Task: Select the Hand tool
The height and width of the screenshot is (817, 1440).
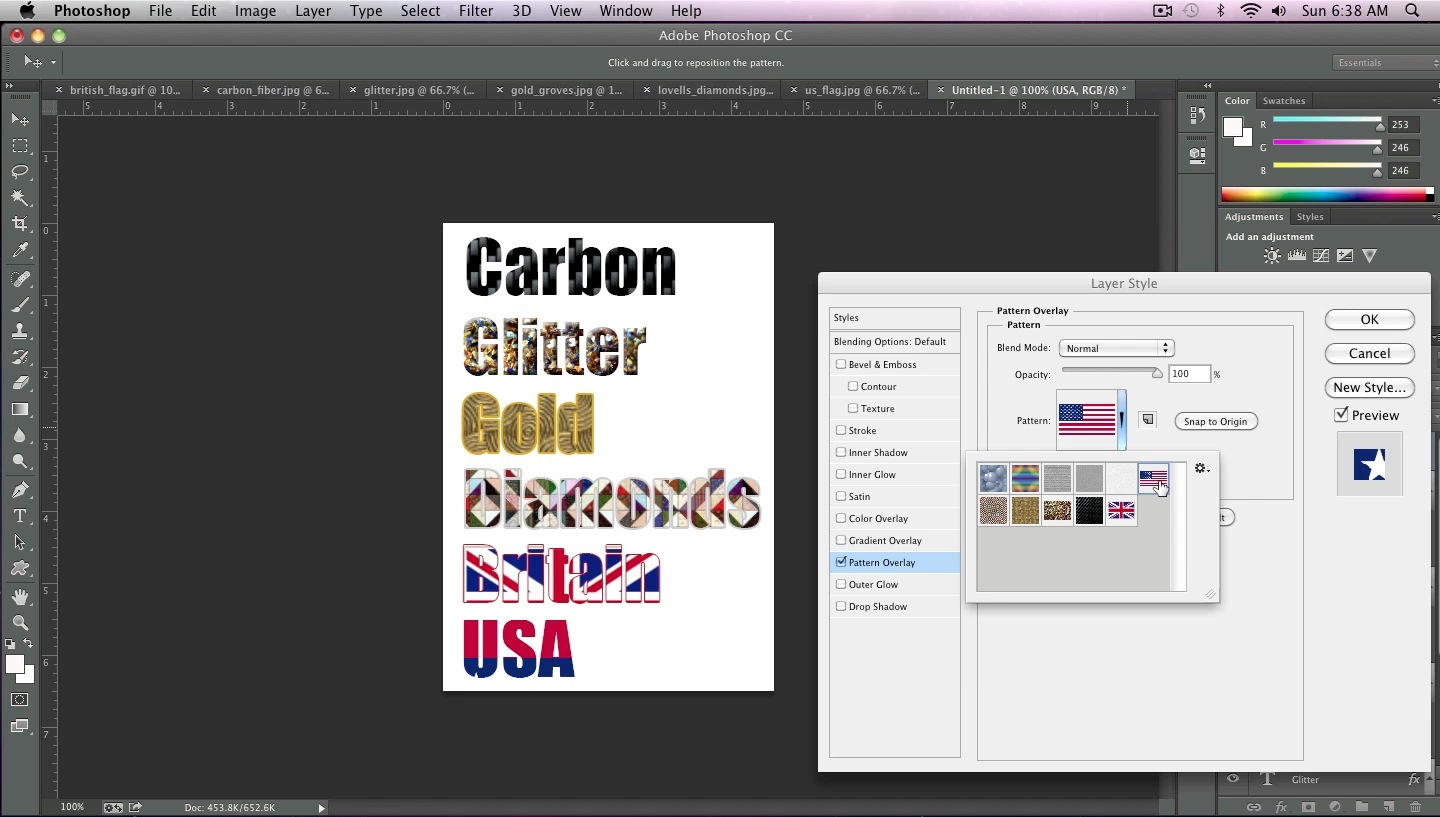Action: coord(20,597)
